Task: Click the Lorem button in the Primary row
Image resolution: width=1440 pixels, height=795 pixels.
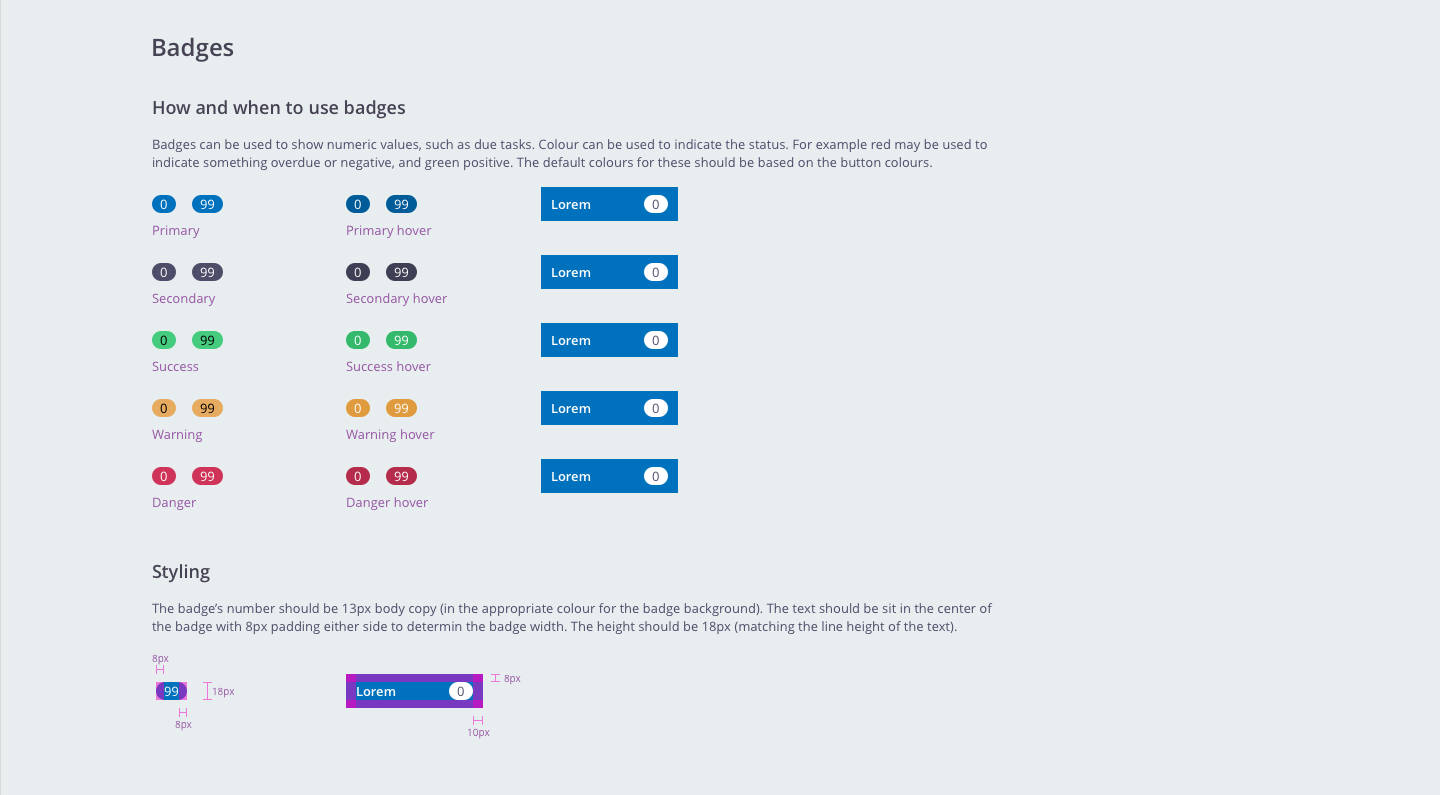Action: click(x=609, y=204)
